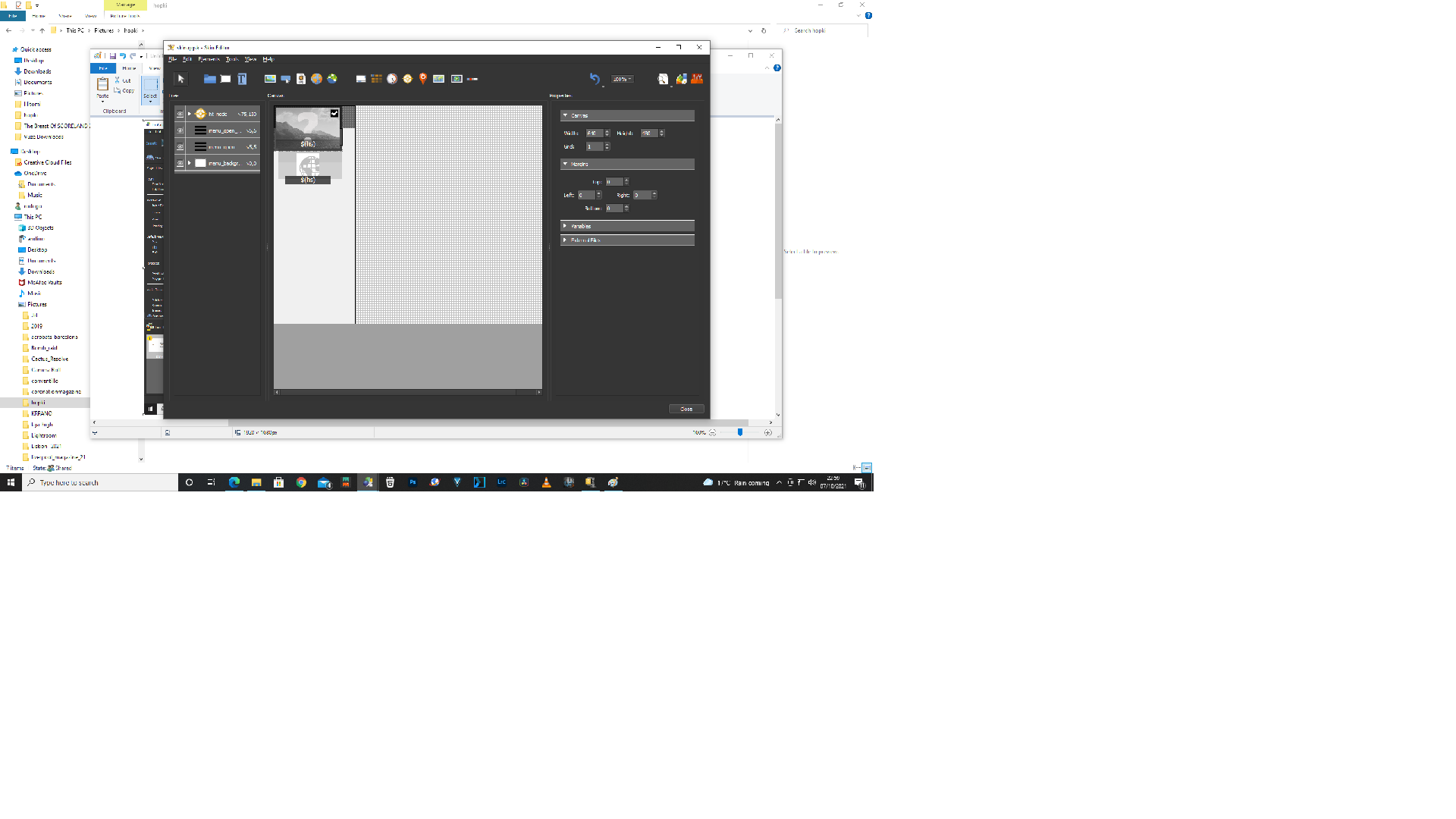
Task: Open the Edit menu in Skin Editor
Action: [187, 59]
